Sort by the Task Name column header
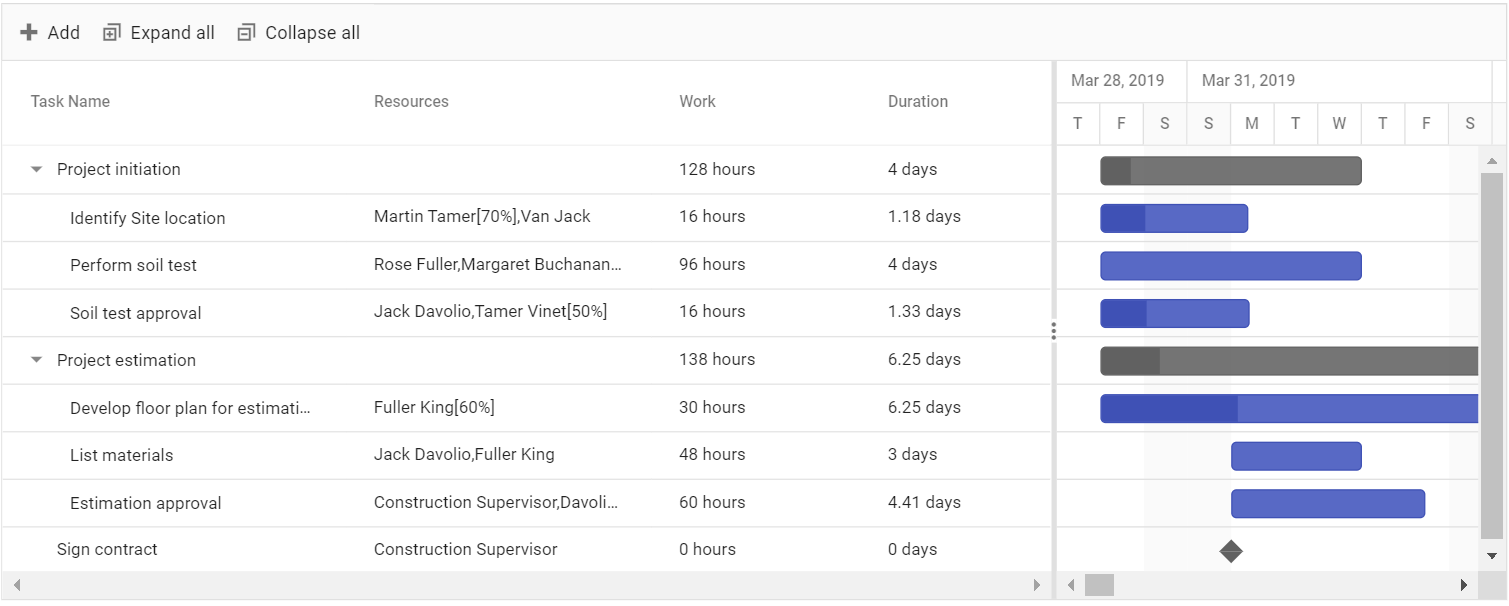Viewport: 1509px width, 606px height. pos(70,102)
